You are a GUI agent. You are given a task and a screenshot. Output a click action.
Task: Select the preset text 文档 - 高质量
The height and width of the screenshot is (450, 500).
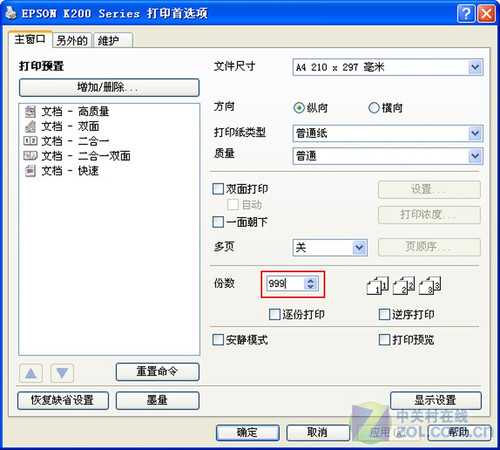tap(75, 111)
